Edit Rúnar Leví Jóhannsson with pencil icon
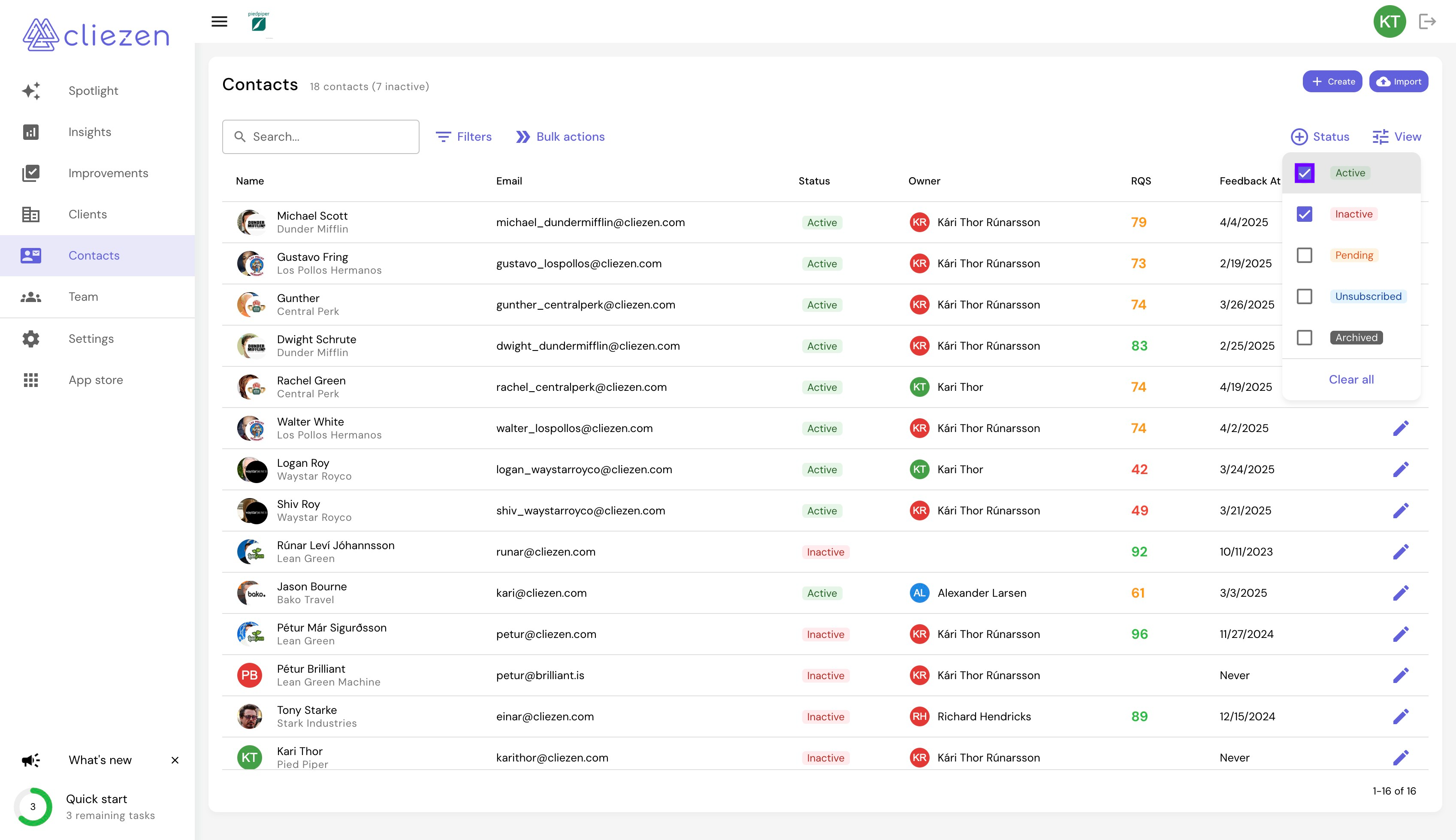The width and height of the screenshot is (1456, 840). [1401, 552]
